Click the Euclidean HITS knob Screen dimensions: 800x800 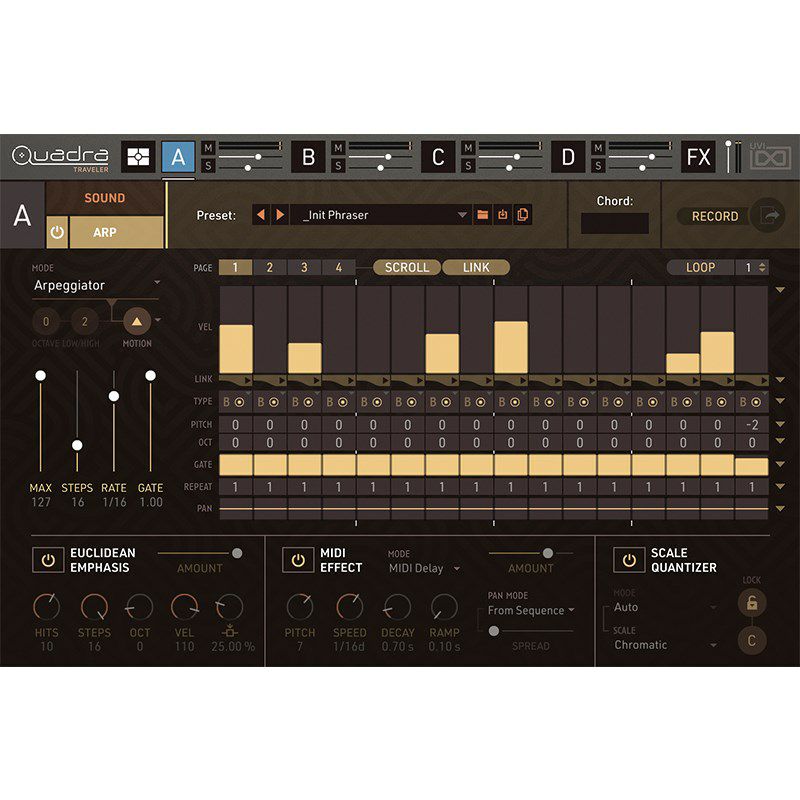point(46,607)
